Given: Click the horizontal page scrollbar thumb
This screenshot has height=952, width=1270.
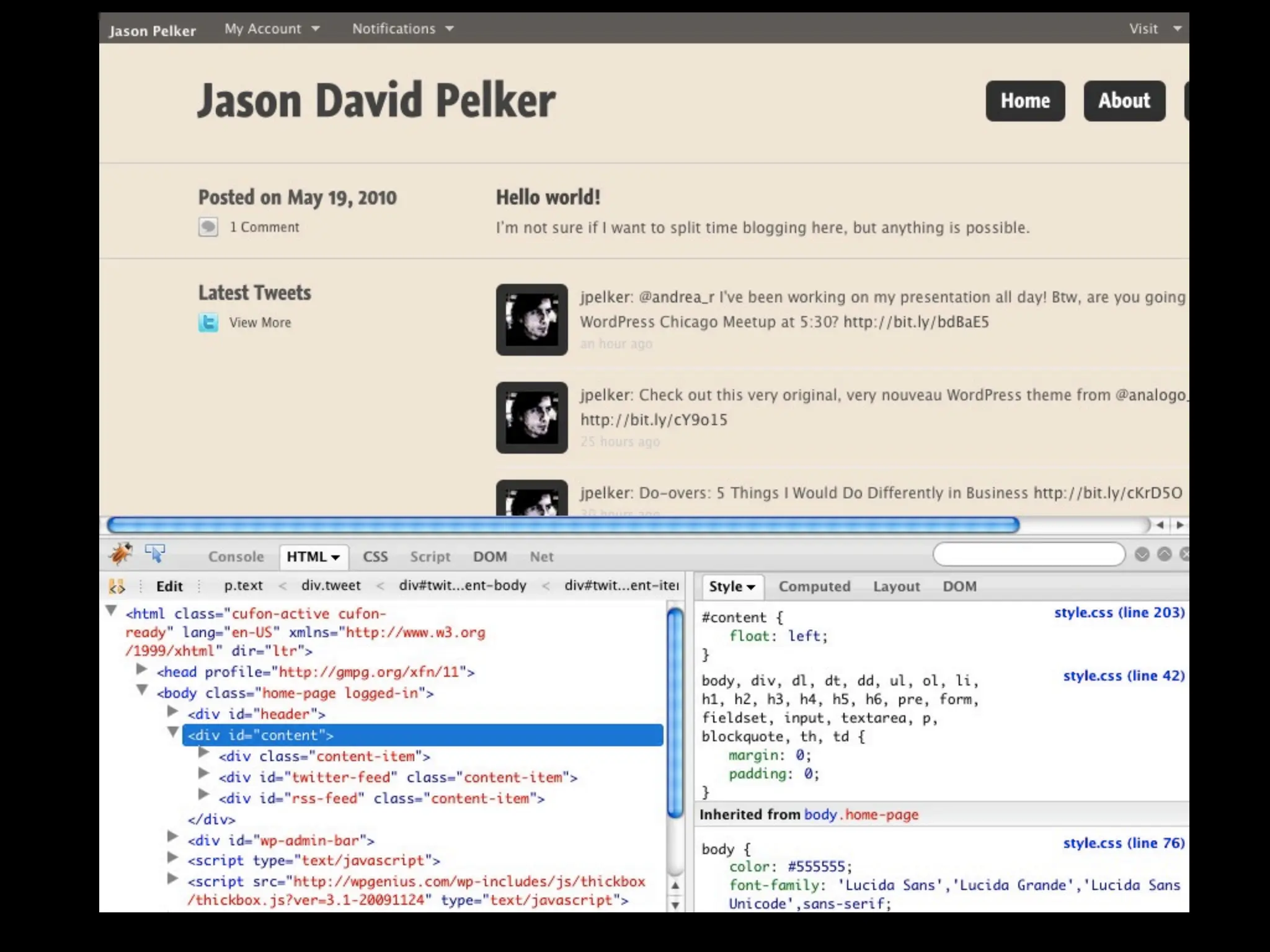Looking at the screenshot, I should coord(562,525).
